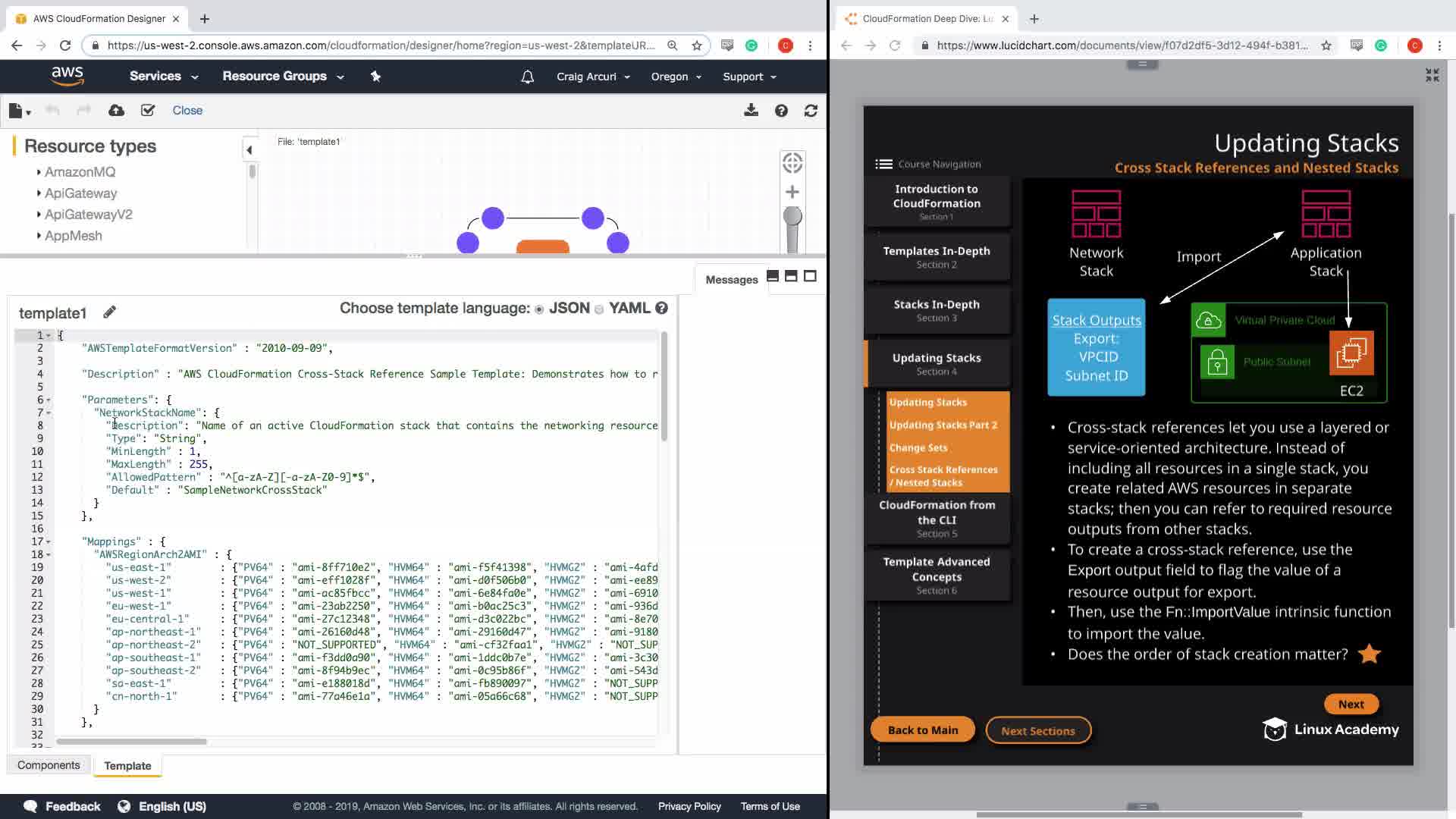Click the rename template1 pencil icon
1456x819 pixels.
[x=109, y=312]
